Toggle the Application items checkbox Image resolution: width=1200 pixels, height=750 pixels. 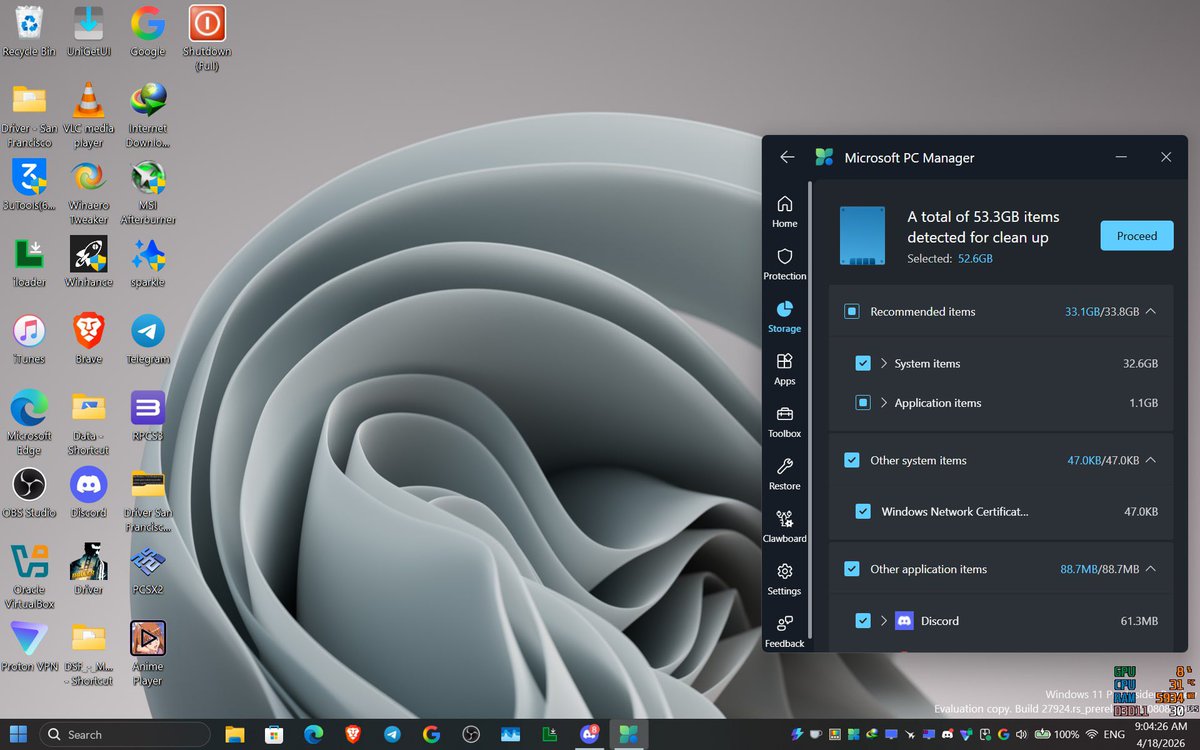coord(863,403)
